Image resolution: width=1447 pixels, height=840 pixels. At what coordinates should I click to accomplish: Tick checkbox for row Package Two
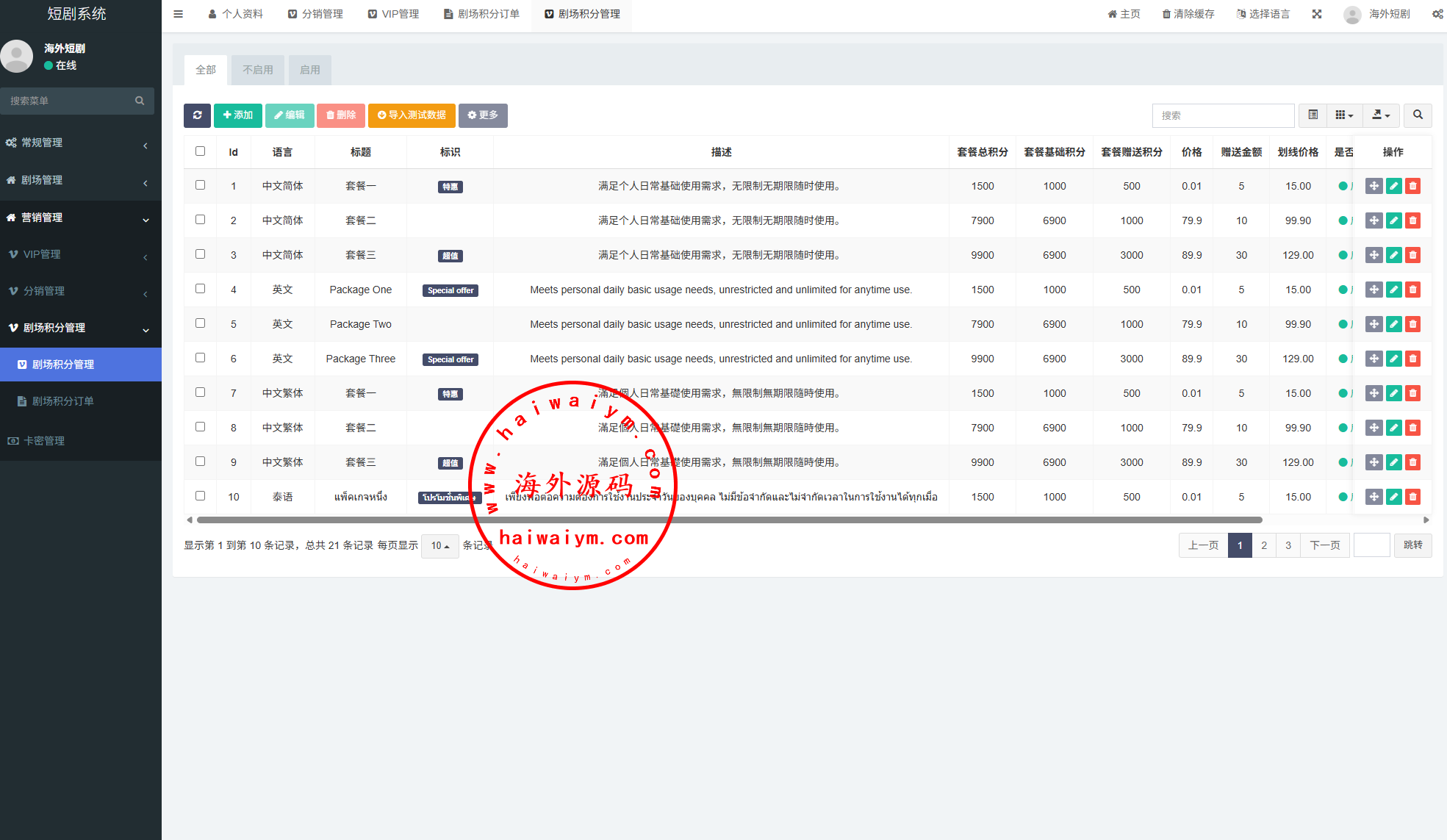[200, 323]
